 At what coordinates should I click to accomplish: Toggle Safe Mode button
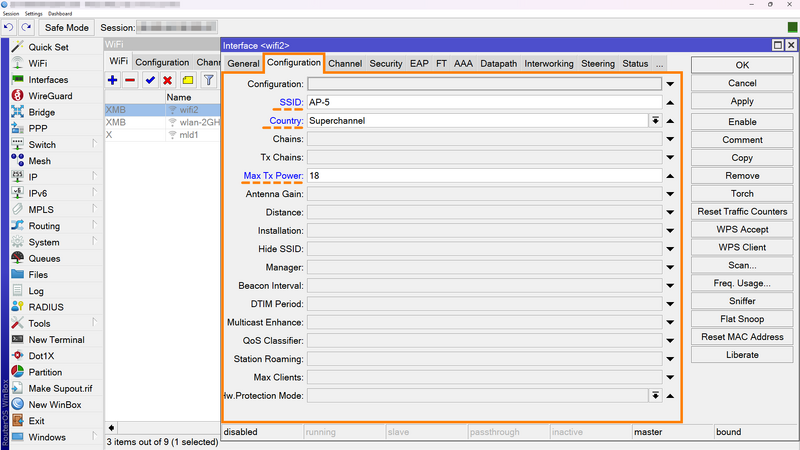pyautogui.click(x=66, y=28)
